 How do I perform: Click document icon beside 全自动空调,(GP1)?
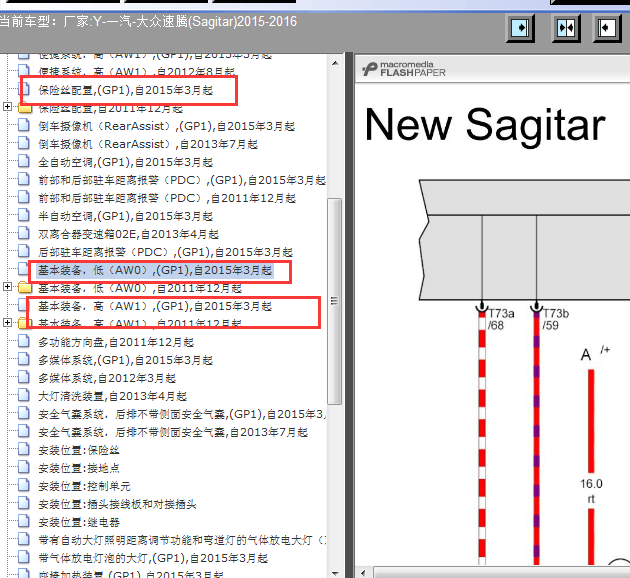coord(24,161)
